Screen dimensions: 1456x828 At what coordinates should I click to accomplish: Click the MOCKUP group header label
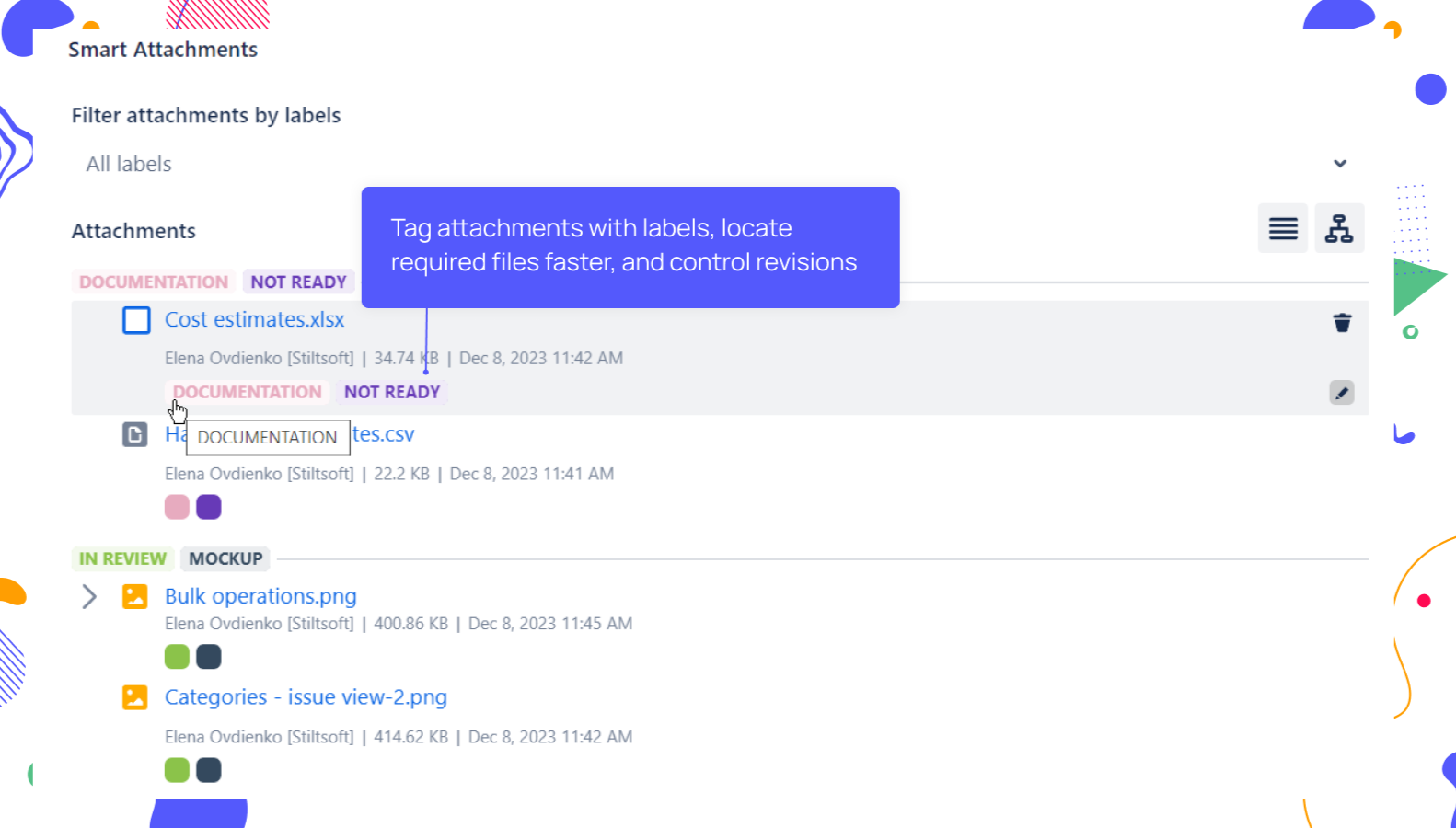point(225,558)
